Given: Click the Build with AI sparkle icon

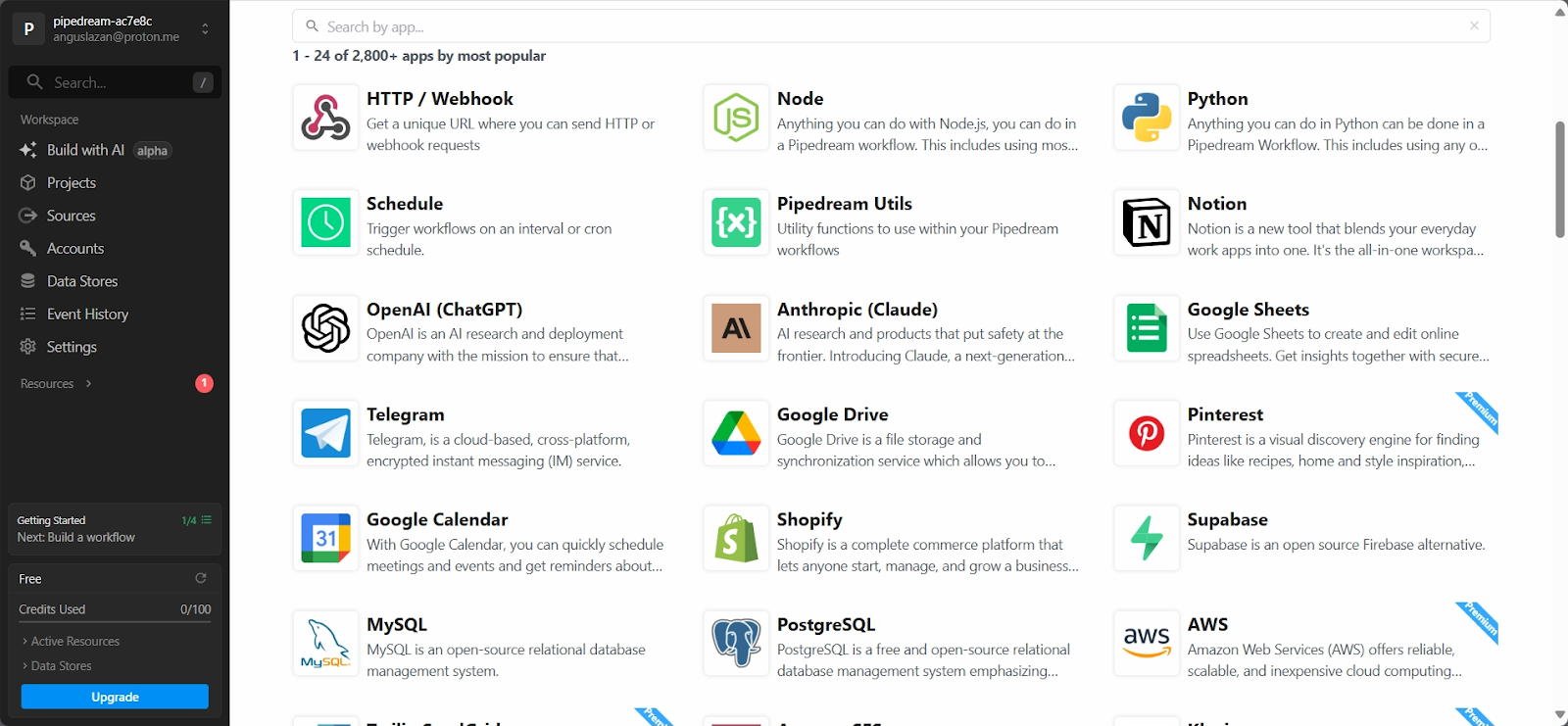Looking at the screenshot, I should (x=28, y=150).
